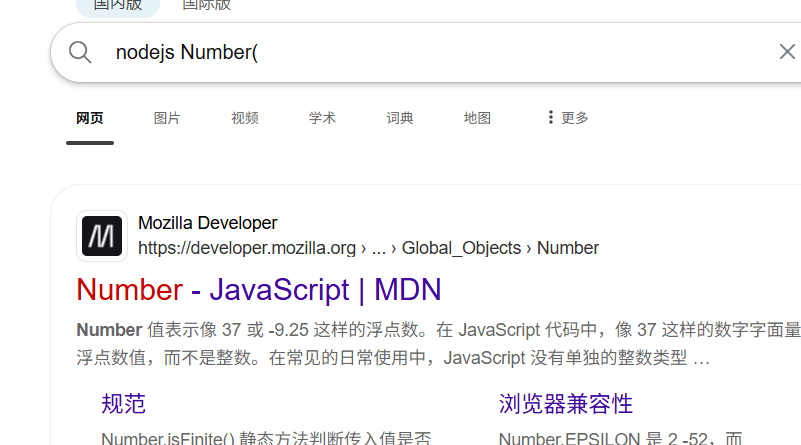The width and height of the screenshot is (801, 445).
Task: Click the Number.EPSILON description text
Action: click(x=620, y=438)
